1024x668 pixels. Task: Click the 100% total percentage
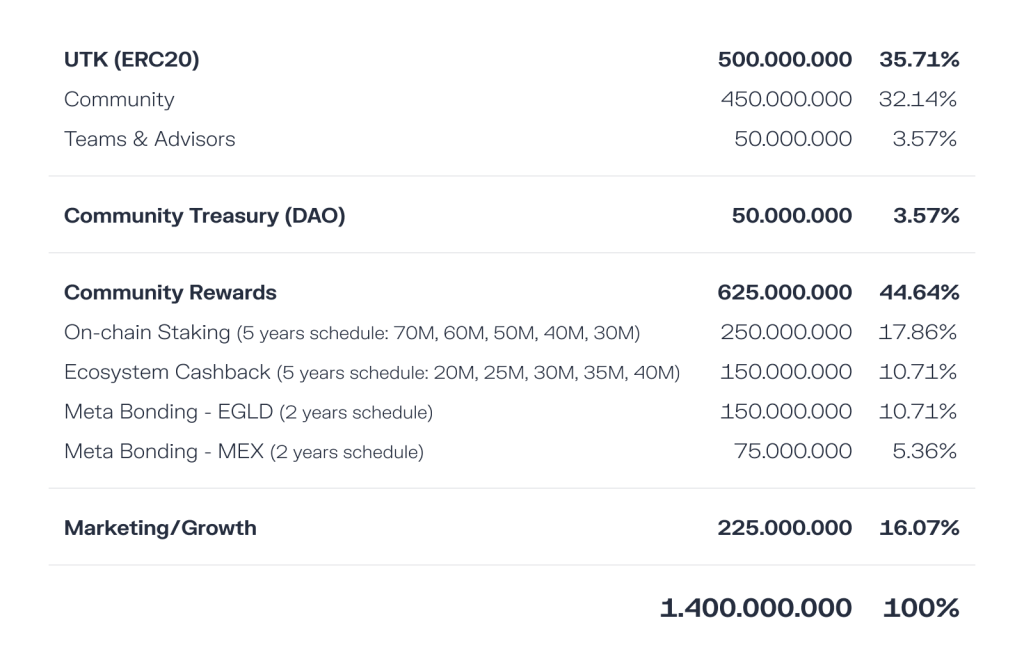point(921,607)
